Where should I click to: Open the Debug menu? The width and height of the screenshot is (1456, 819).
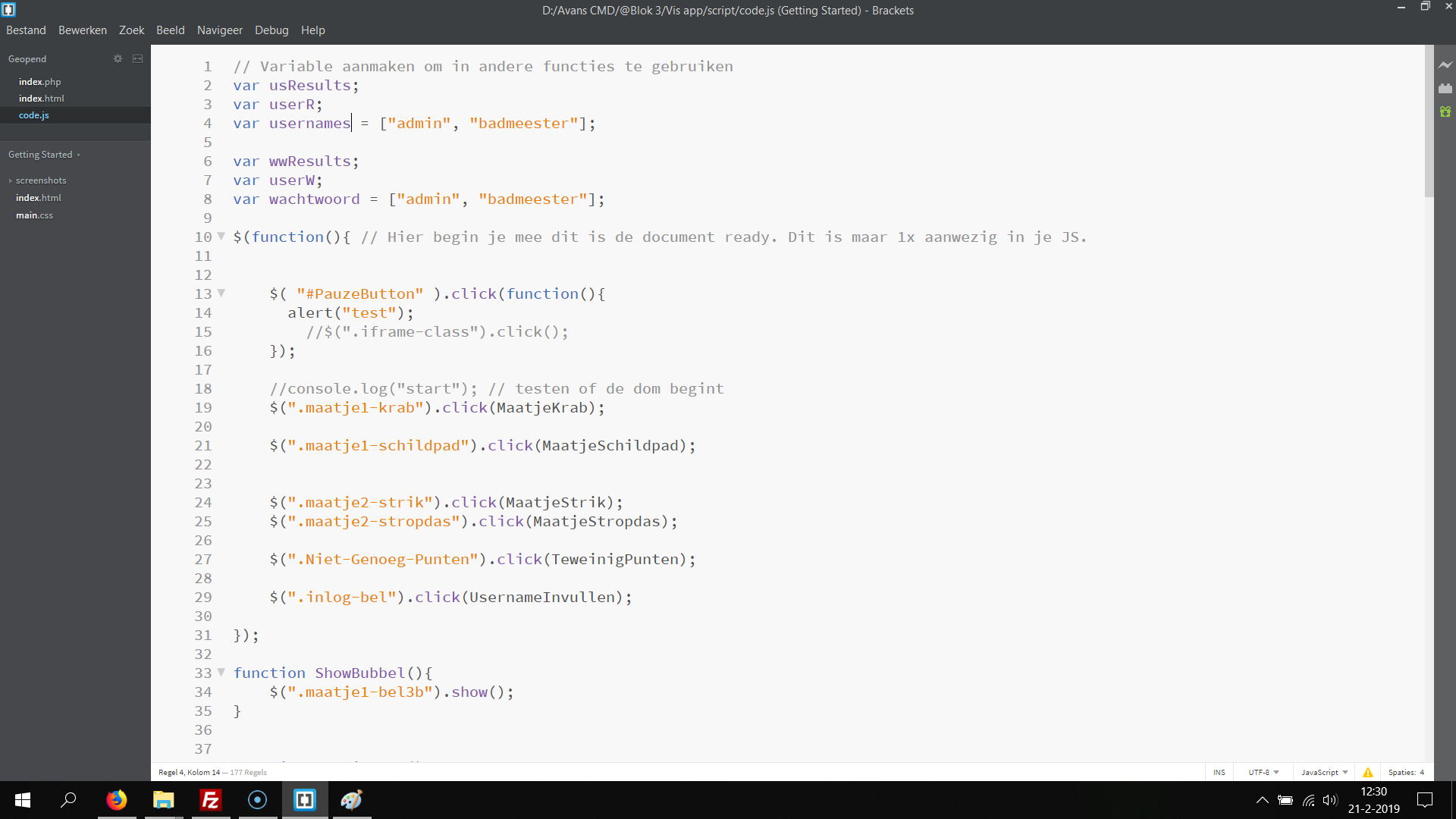point(271,30)
